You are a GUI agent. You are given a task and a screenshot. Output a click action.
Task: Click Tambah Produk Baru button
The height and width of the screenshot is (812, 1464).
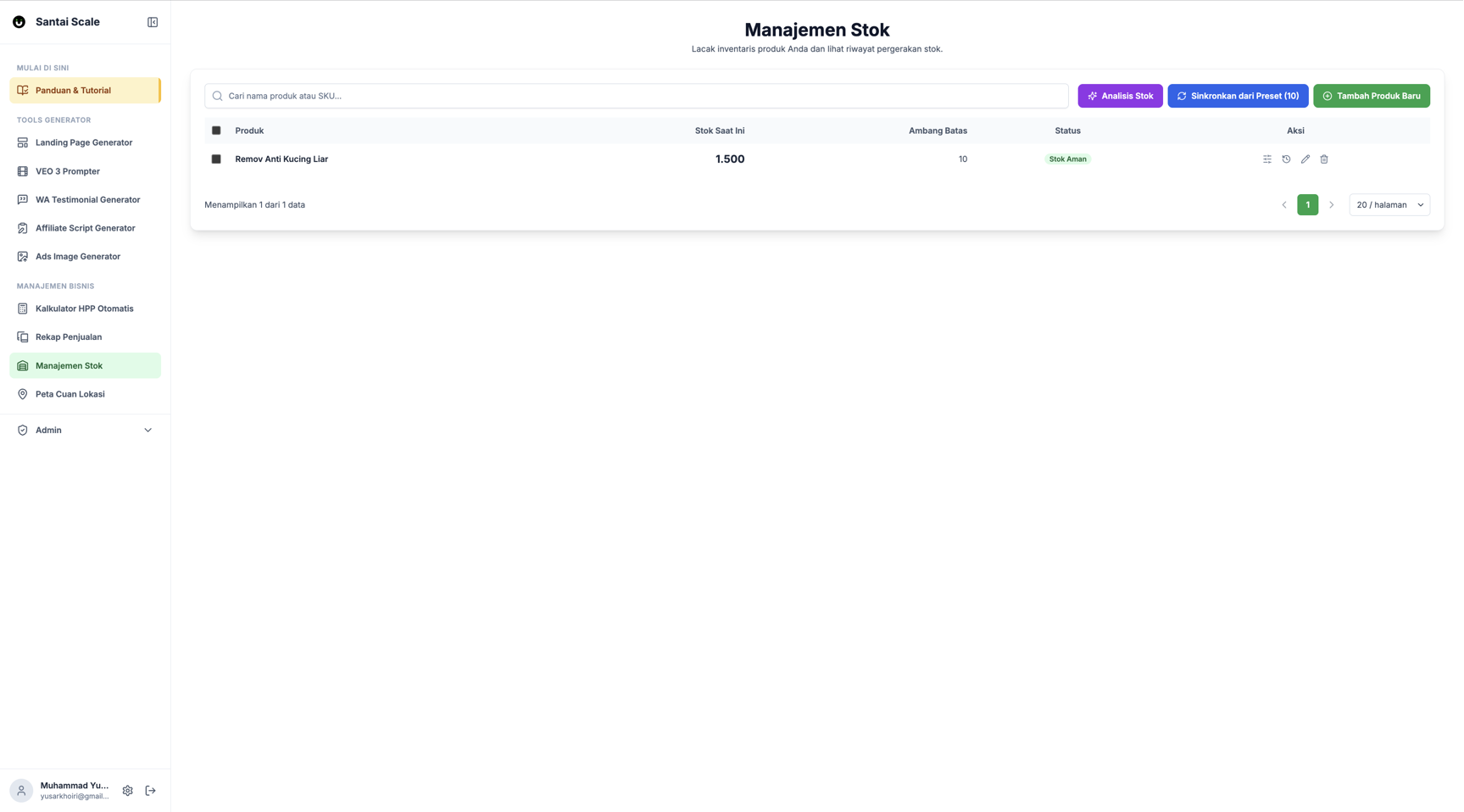coord(1371,96)
